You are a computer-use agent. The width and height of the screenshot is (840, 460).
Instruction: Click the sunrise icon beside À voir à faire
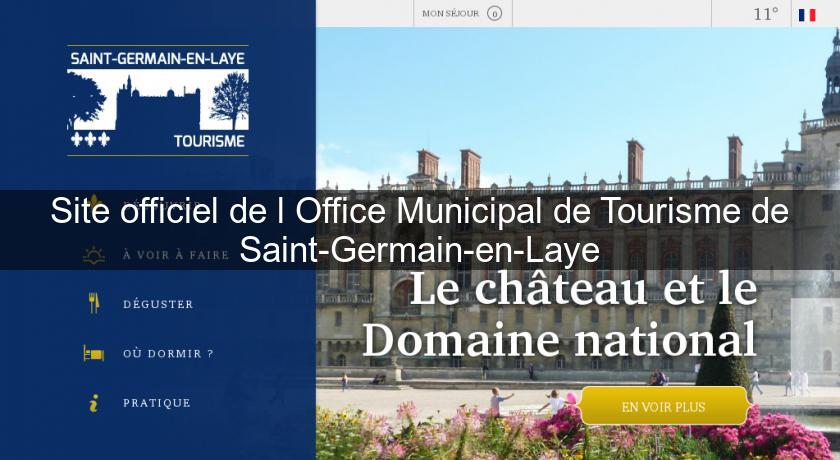(x=94, y=255)
